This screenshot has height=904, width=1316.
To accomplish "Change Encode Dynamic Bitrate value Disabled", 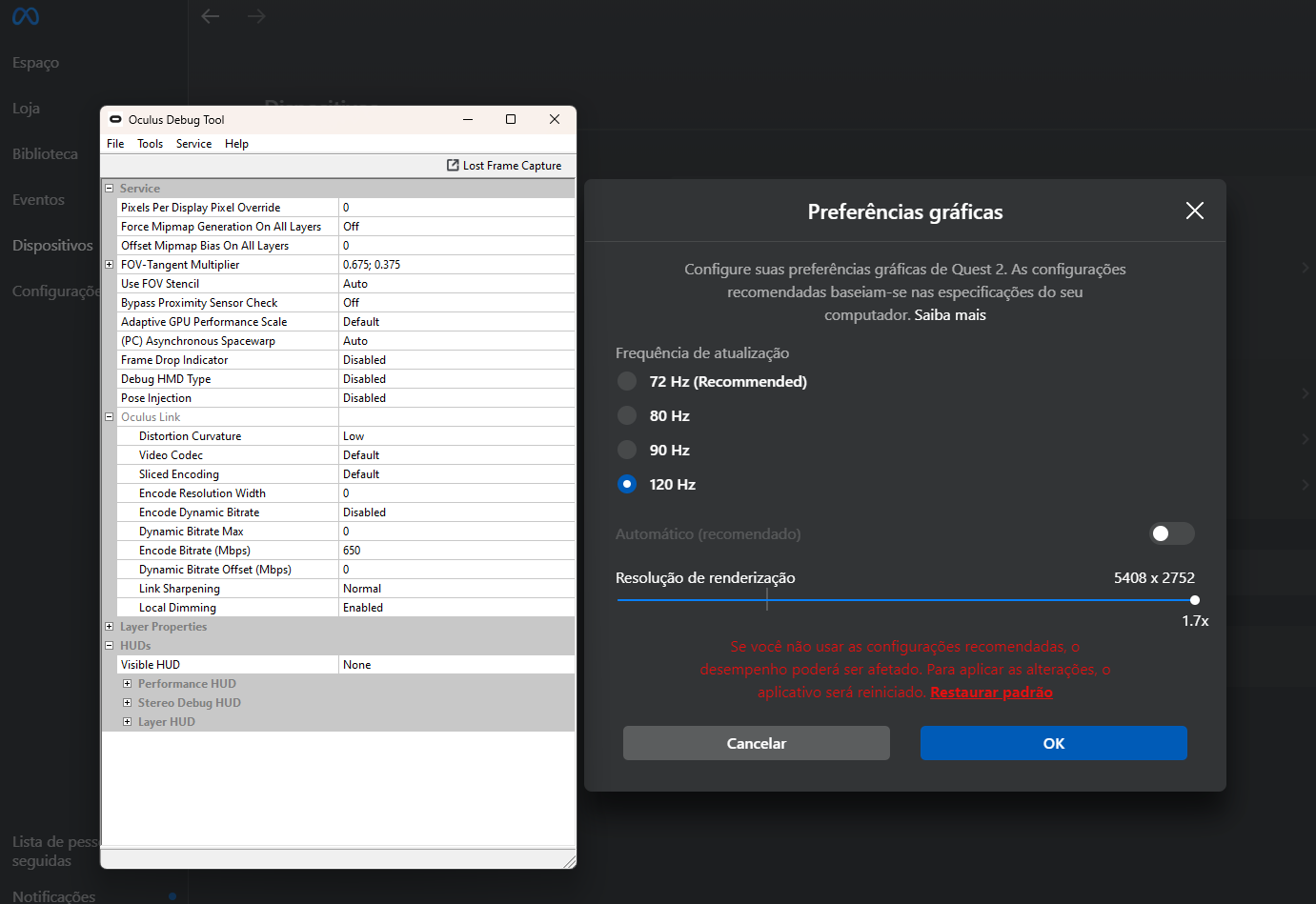I will [456, 512].
